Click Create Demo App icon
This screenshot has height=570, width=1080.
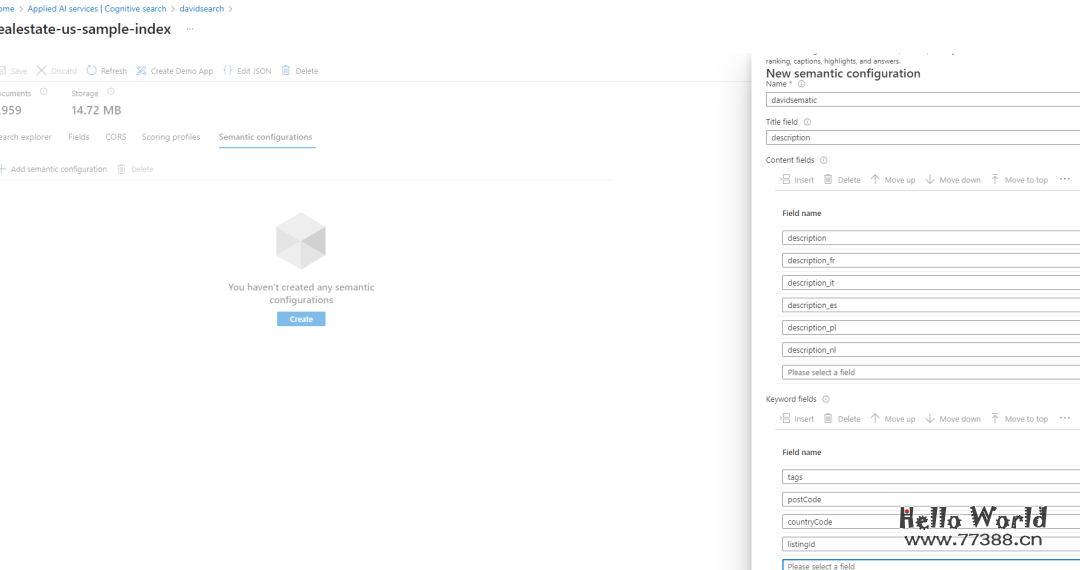pos(142,71)
